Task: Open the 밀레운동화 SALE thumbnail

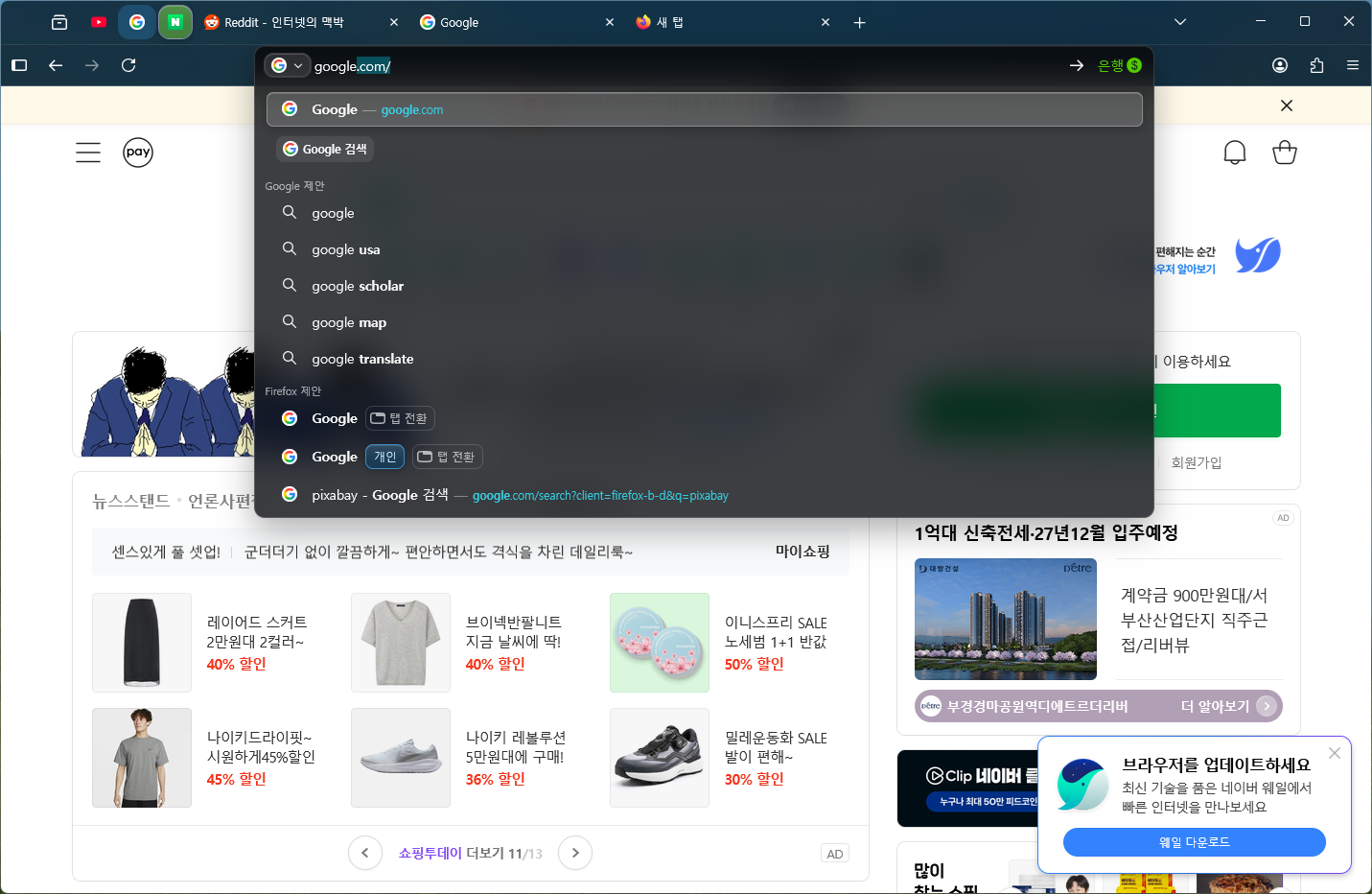Action: point(660,758)
